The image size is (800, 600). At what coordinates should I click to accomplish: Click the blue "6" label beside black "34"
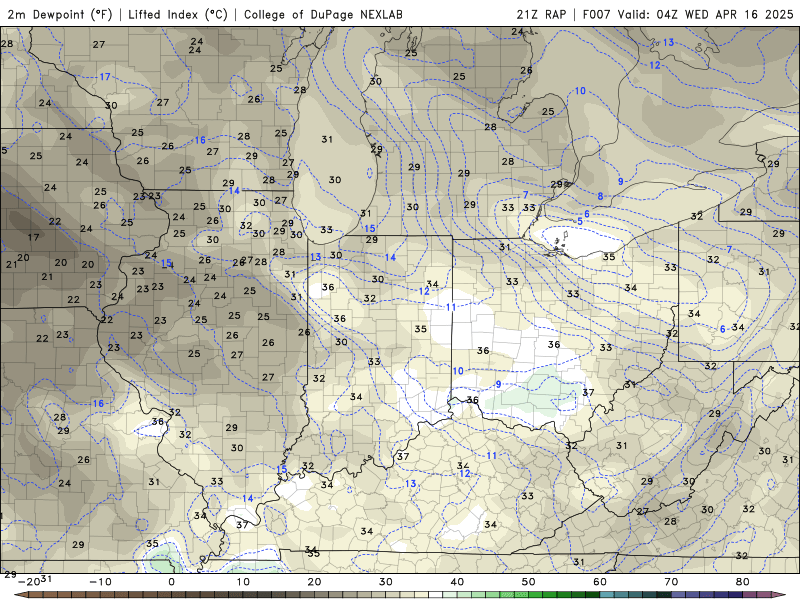click(x=723, y=329)
